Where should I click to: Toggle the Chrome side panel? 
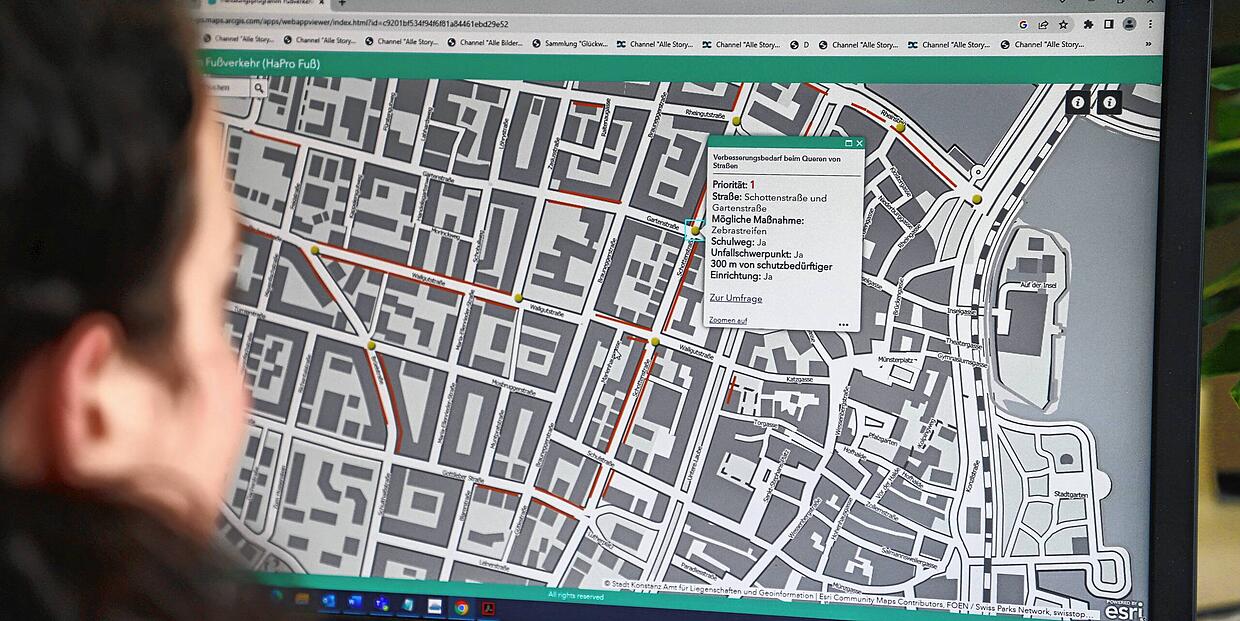(1108, 24)
